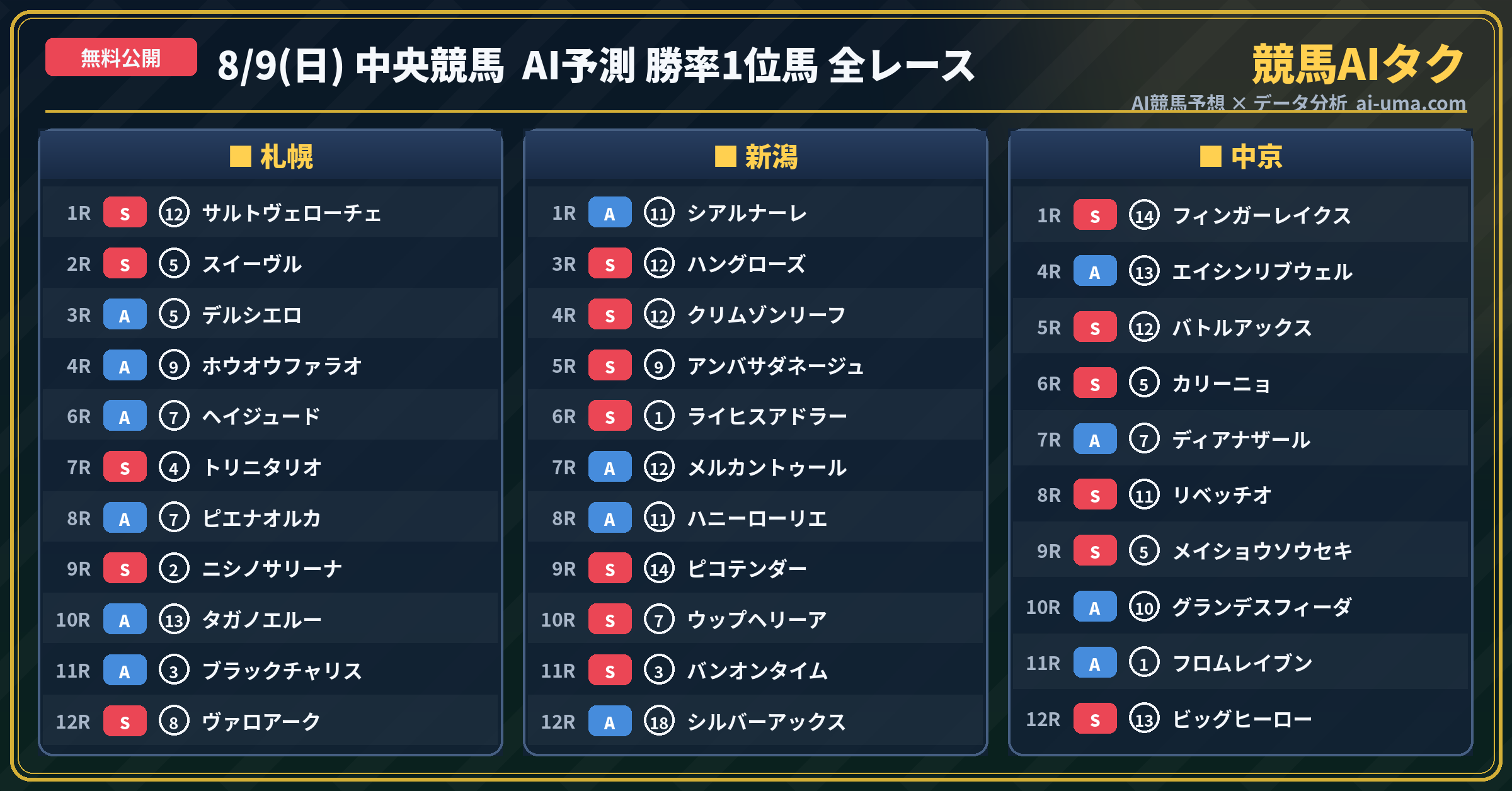Image resolution: width=1512 pixels, height=791 pixels.
Task: Click circled number 14 beside フィンガーレイクス
Action: click(1144, 215)
